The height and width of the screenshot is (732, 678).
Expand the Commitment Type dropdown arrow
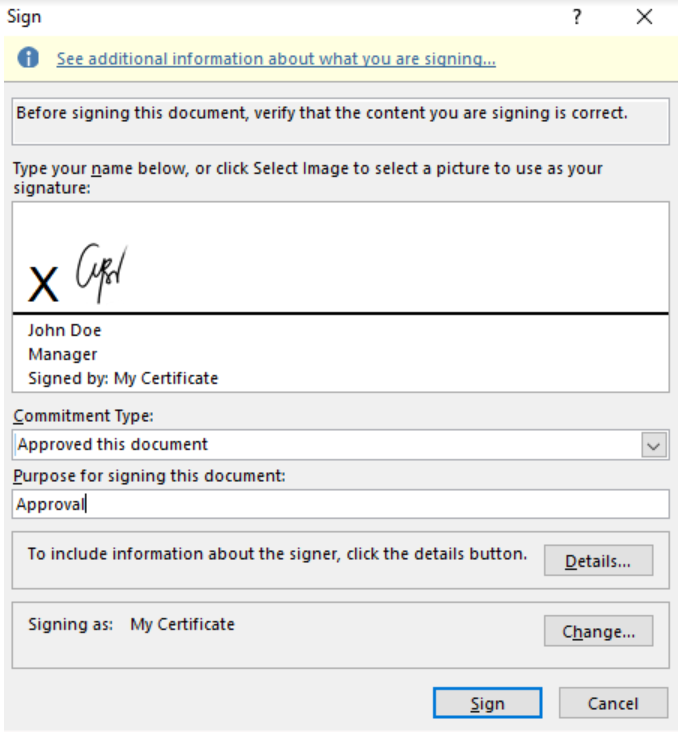point(654,445)
